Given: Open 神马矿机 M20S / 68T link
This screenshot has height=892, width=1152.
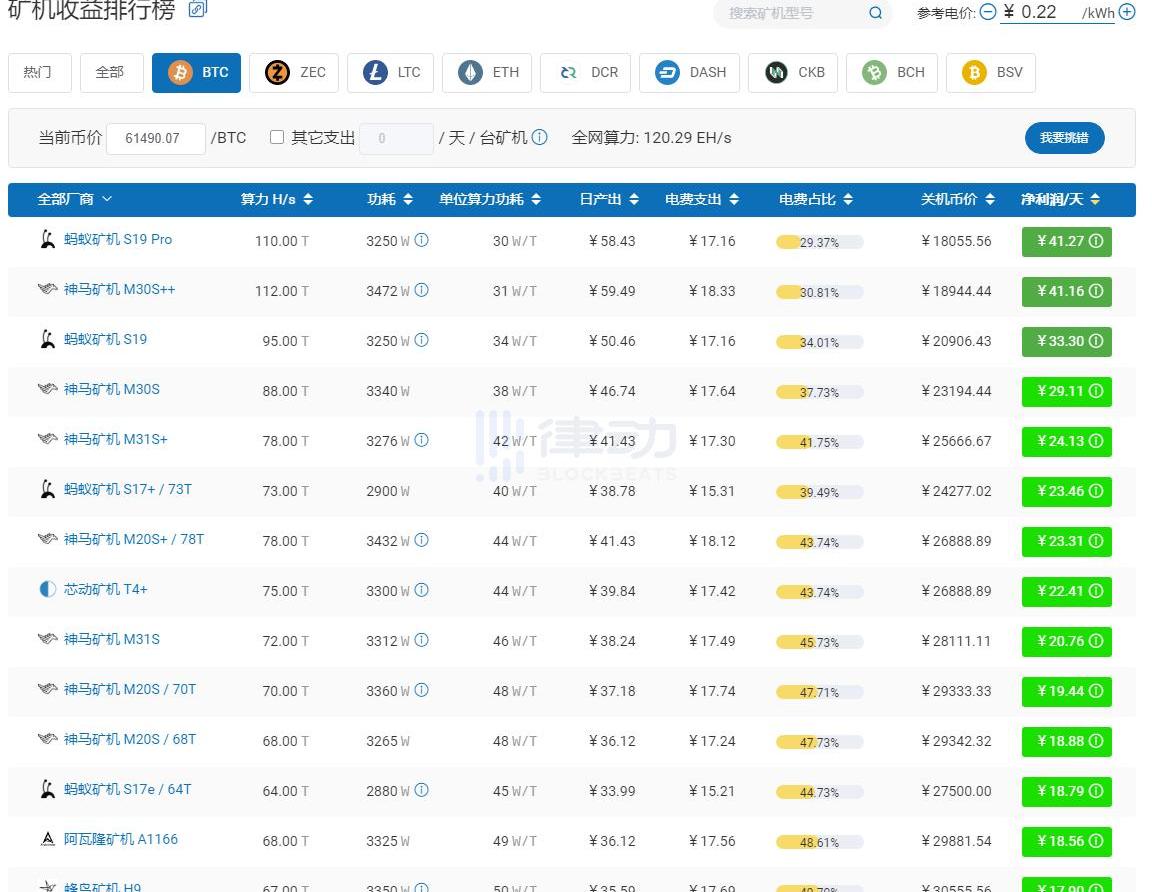Looking at the screenshot, I should [130, 739].
